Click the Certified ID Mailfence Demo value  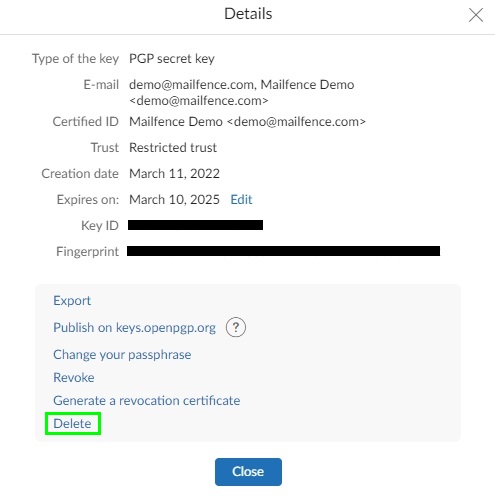click(247, 122)
